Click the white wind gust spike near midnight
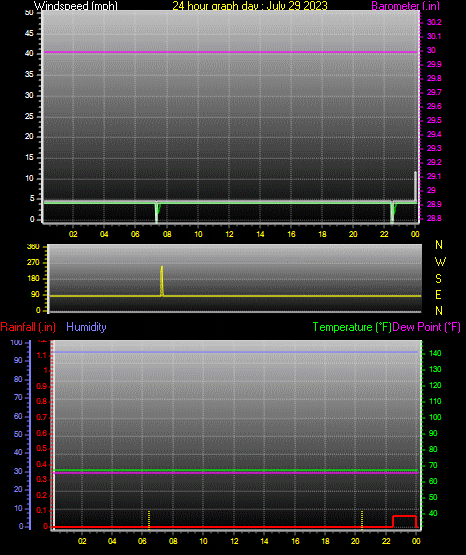Screen dimensions: 466x555 point(415,187)
